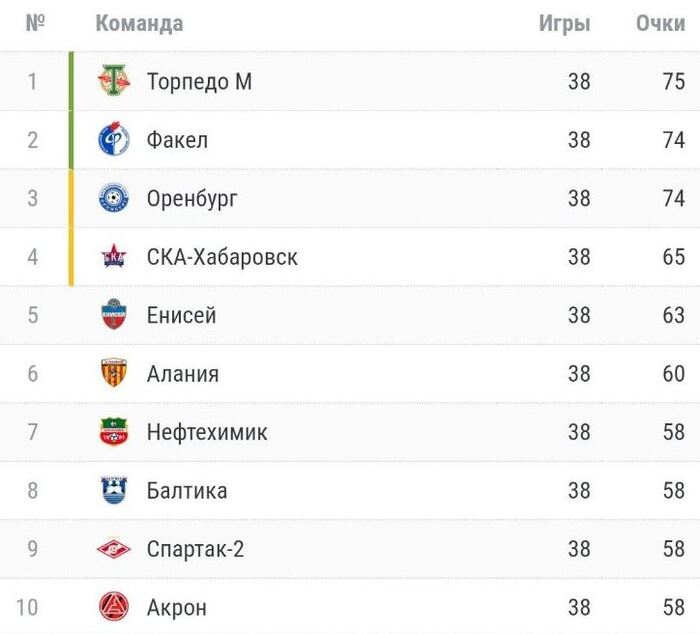Viewport: 700px width, 634px height.
Task: Click the Алания club crest
Action: point(114,373)
